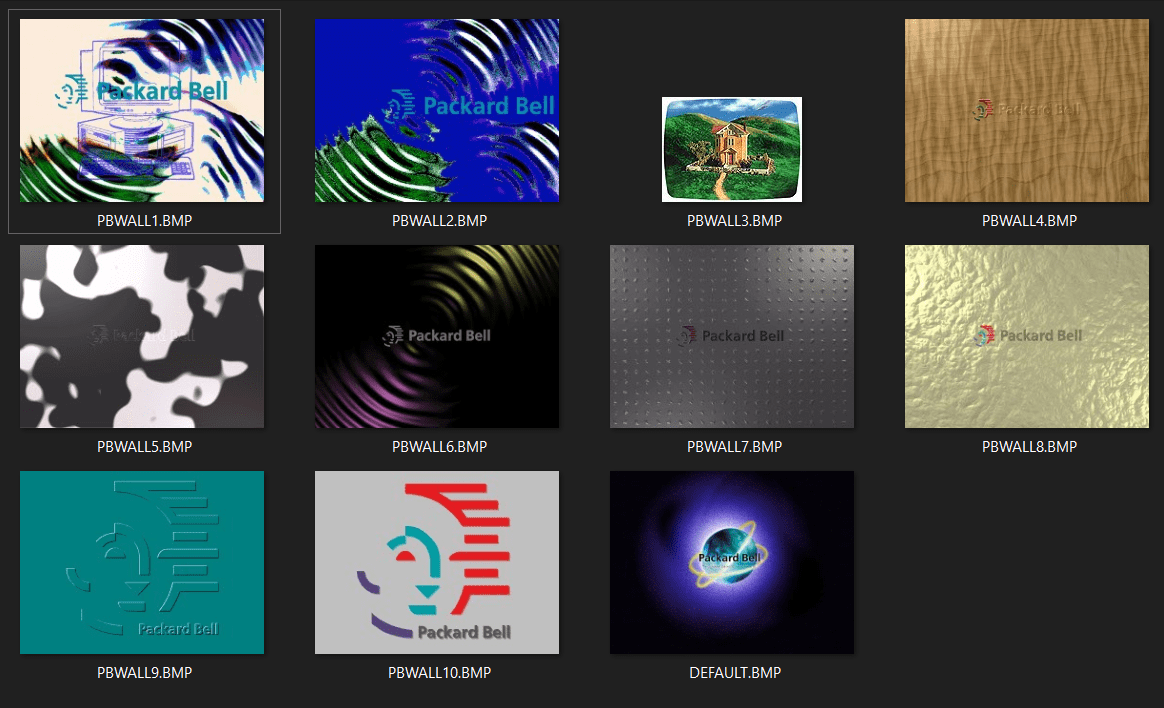Click the PBWALL7.BMP file name label

point(734,446)
